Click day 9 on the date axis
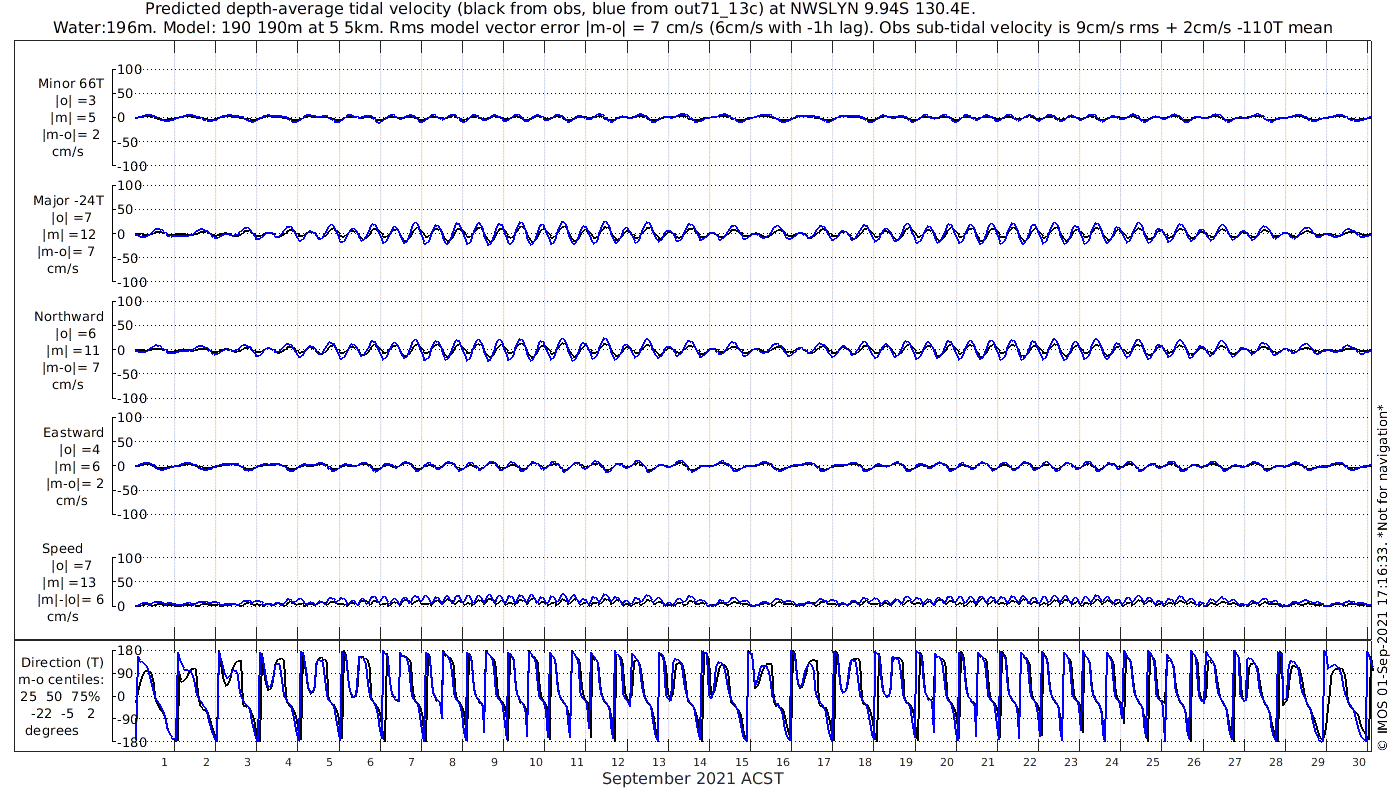Viewport: 1400px width, 800px height. [494, 762]
